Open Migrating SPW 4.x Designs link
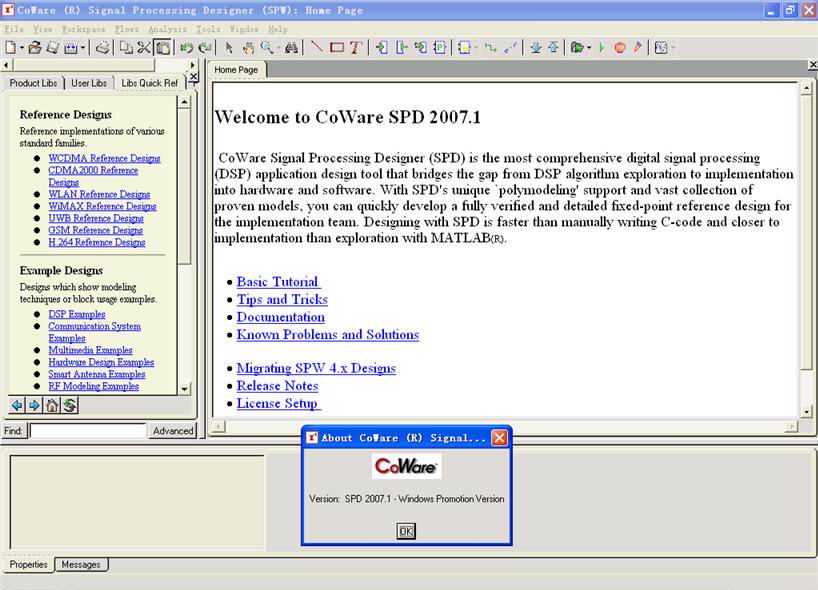This screenshot has height=590, width=818. pyautogui.click(x=316, y=368)
